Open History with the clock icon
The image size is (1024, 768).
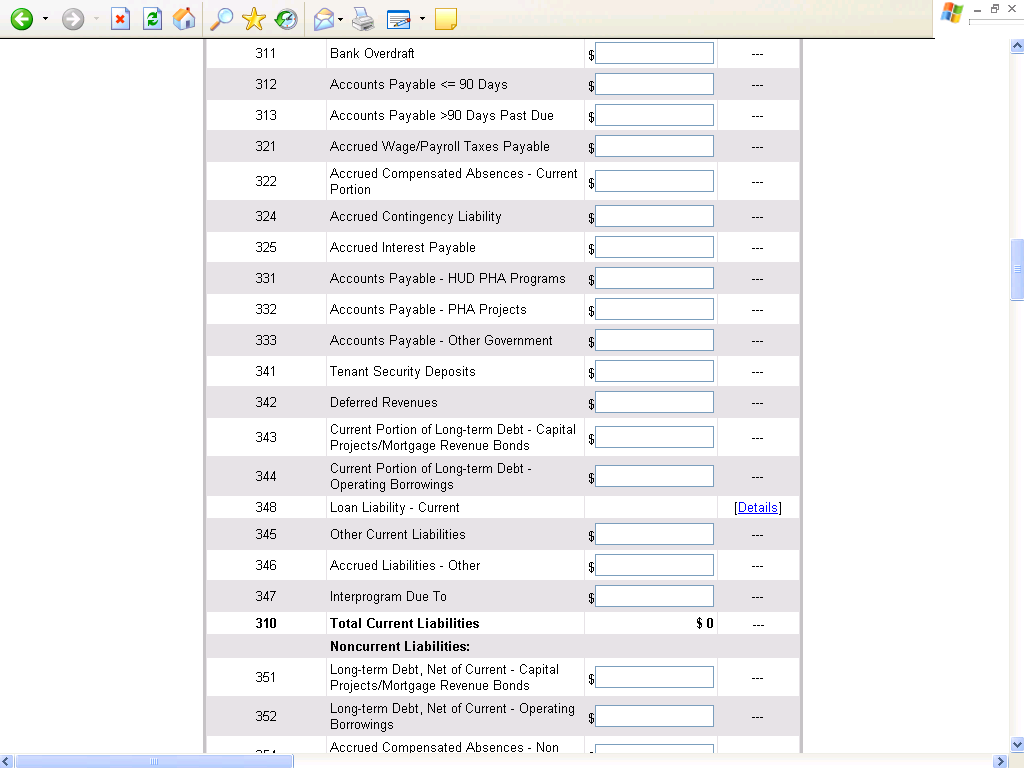pos(285,19)
